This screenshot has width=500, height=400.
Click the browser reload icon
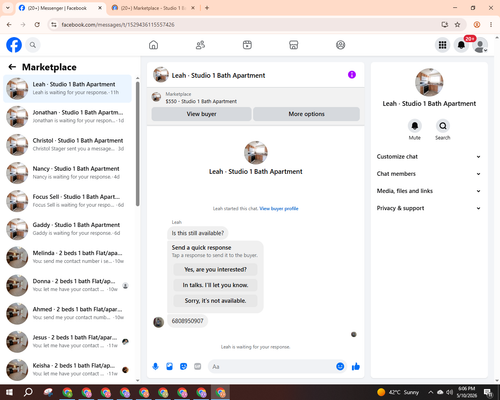point(37,24)
